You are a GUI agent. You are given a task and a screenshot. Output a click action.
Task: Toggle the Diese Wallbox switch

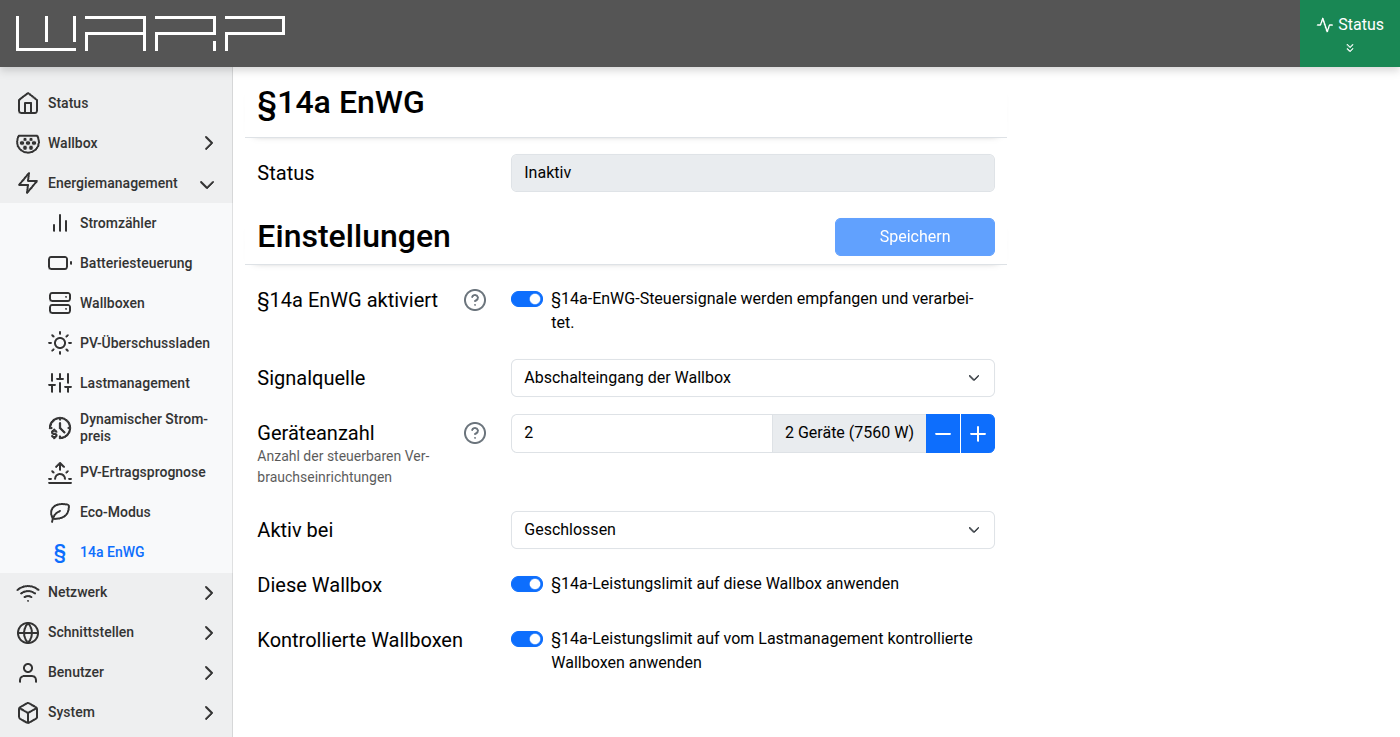pyautogui.click(x=527, y=584)
